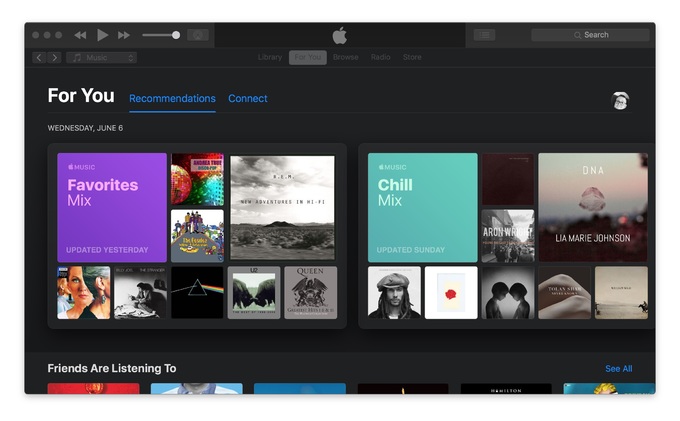The height and width of the screenshot is (421, 680).
Task: Open the Up Next list icon
Action: 484,35
